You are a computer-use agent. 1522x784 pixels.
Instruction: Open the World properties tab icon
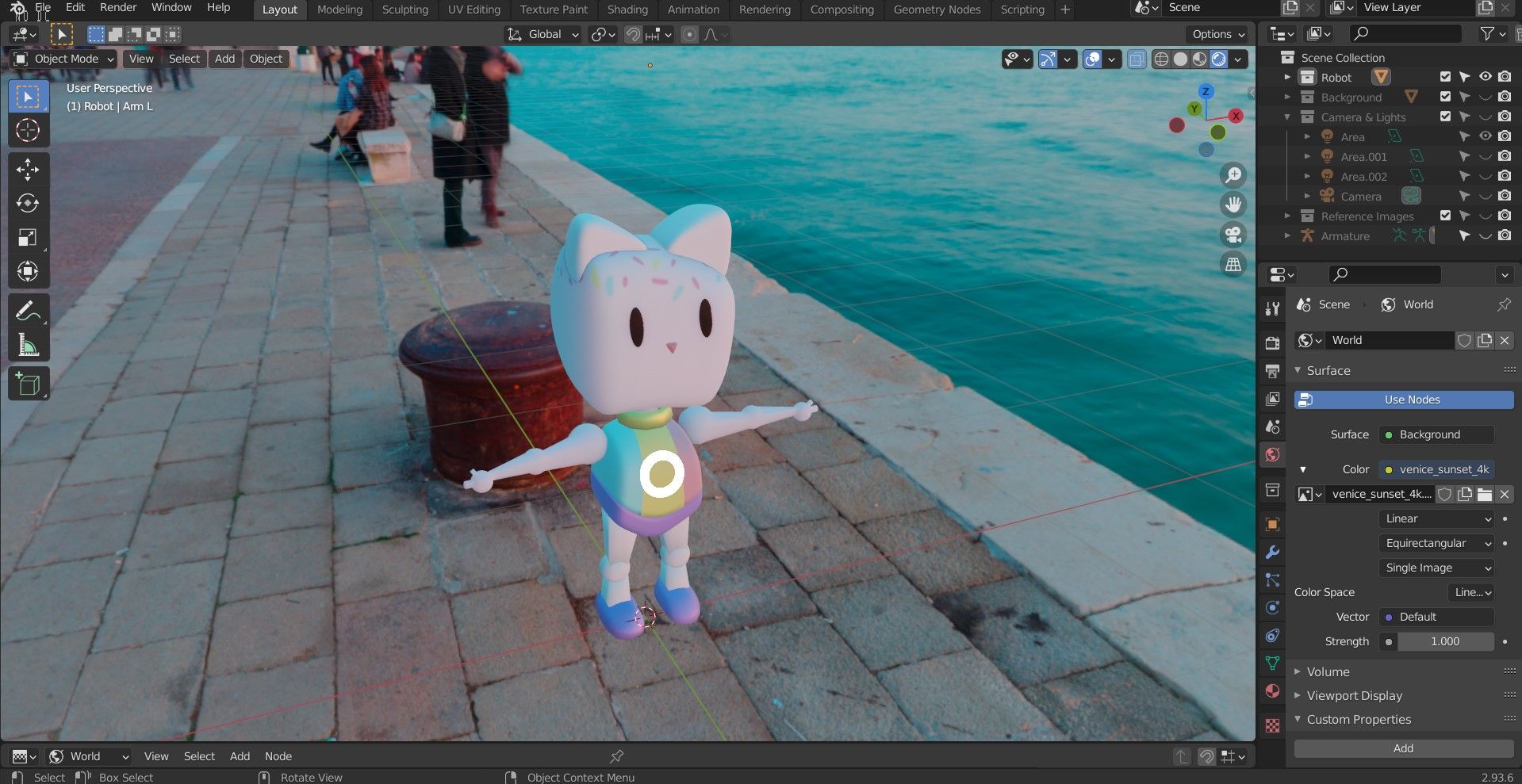pos(1272,455)
